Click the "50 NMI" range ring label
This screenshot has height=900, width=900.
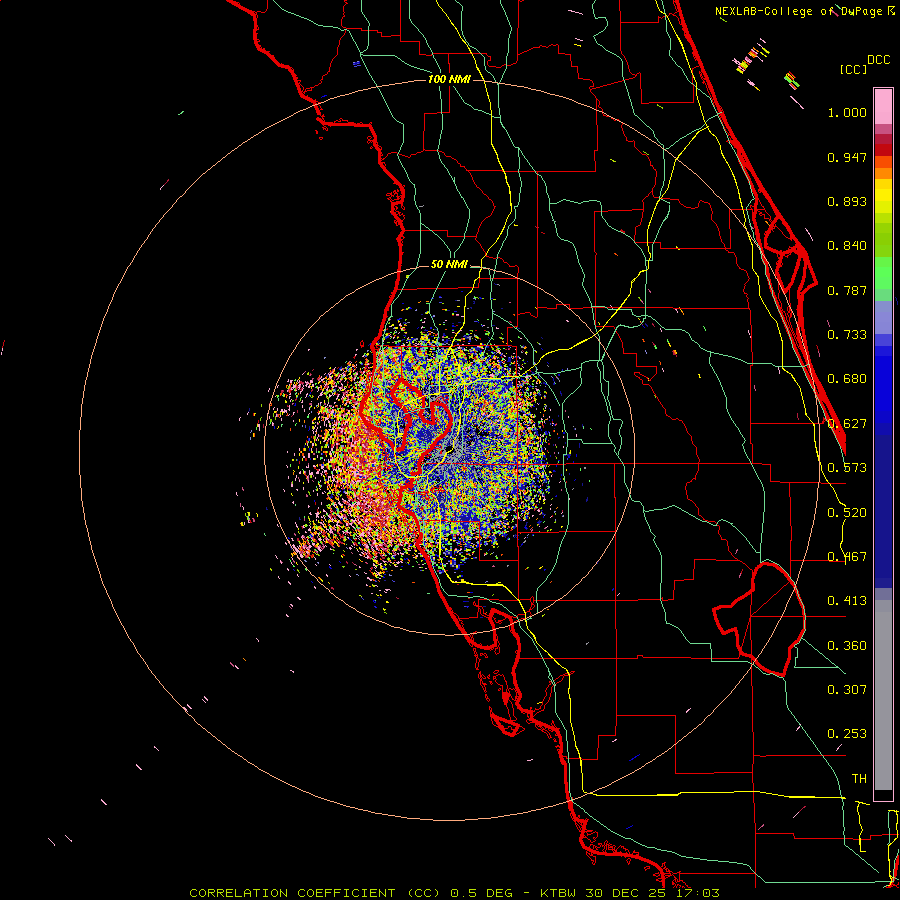pyautogui.click(x=449, y=265)
